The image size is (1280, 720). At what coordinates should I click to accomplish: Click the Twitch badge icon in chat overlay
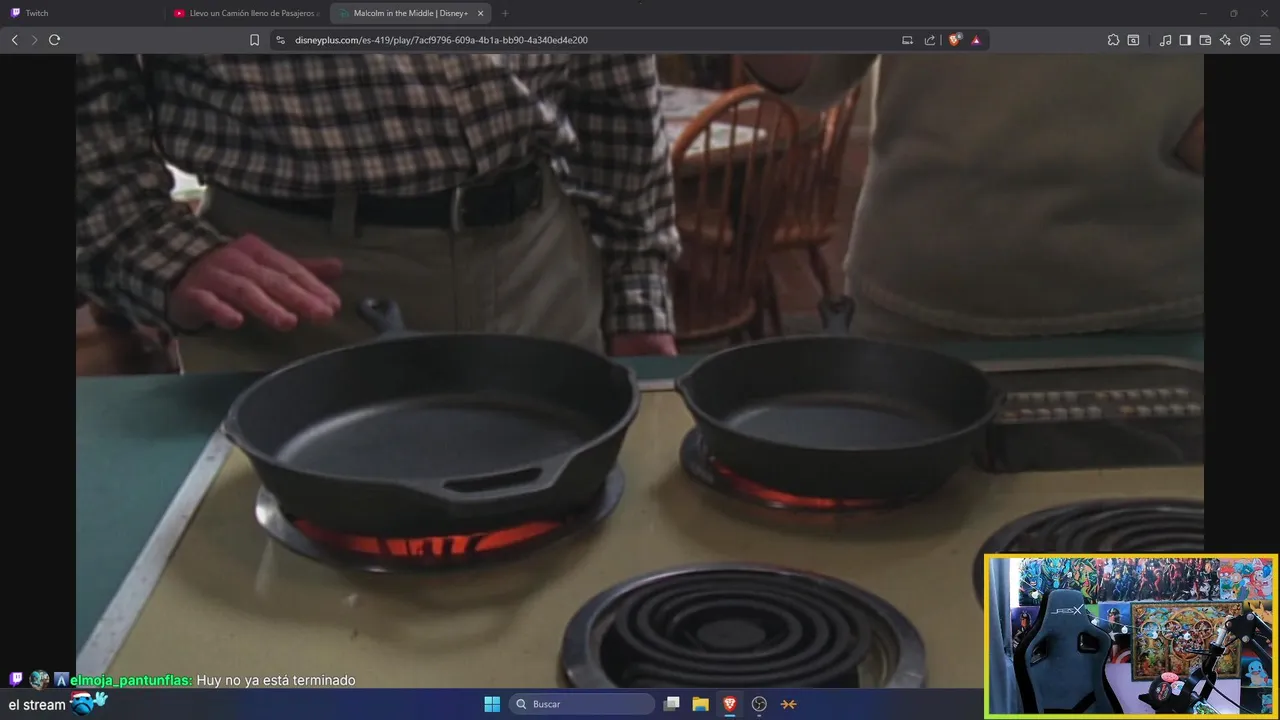[x=16, y=680]
